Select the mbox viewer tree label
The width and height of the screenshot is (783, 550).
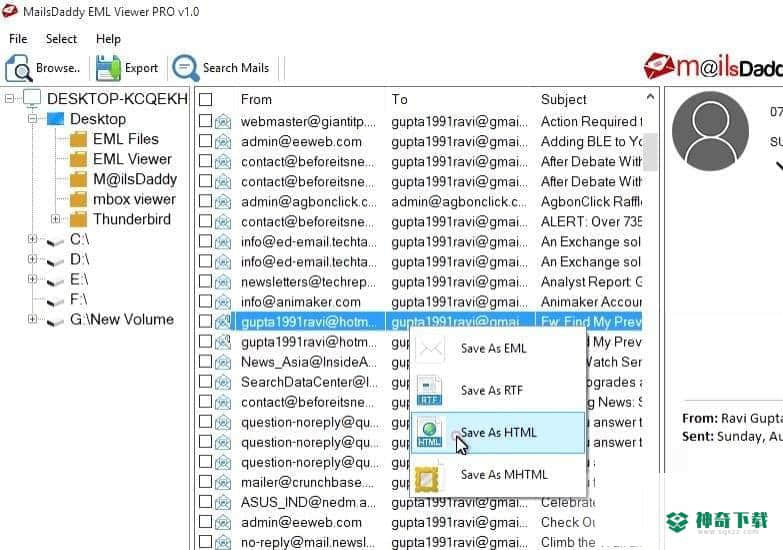134,199
